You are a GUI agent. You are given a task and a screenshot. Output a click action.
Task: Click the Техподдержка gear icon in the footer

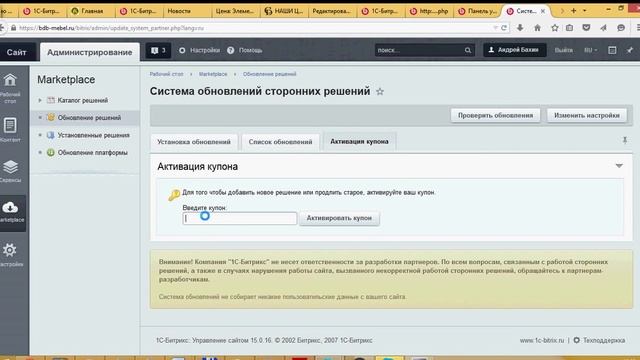click(576, 340)
